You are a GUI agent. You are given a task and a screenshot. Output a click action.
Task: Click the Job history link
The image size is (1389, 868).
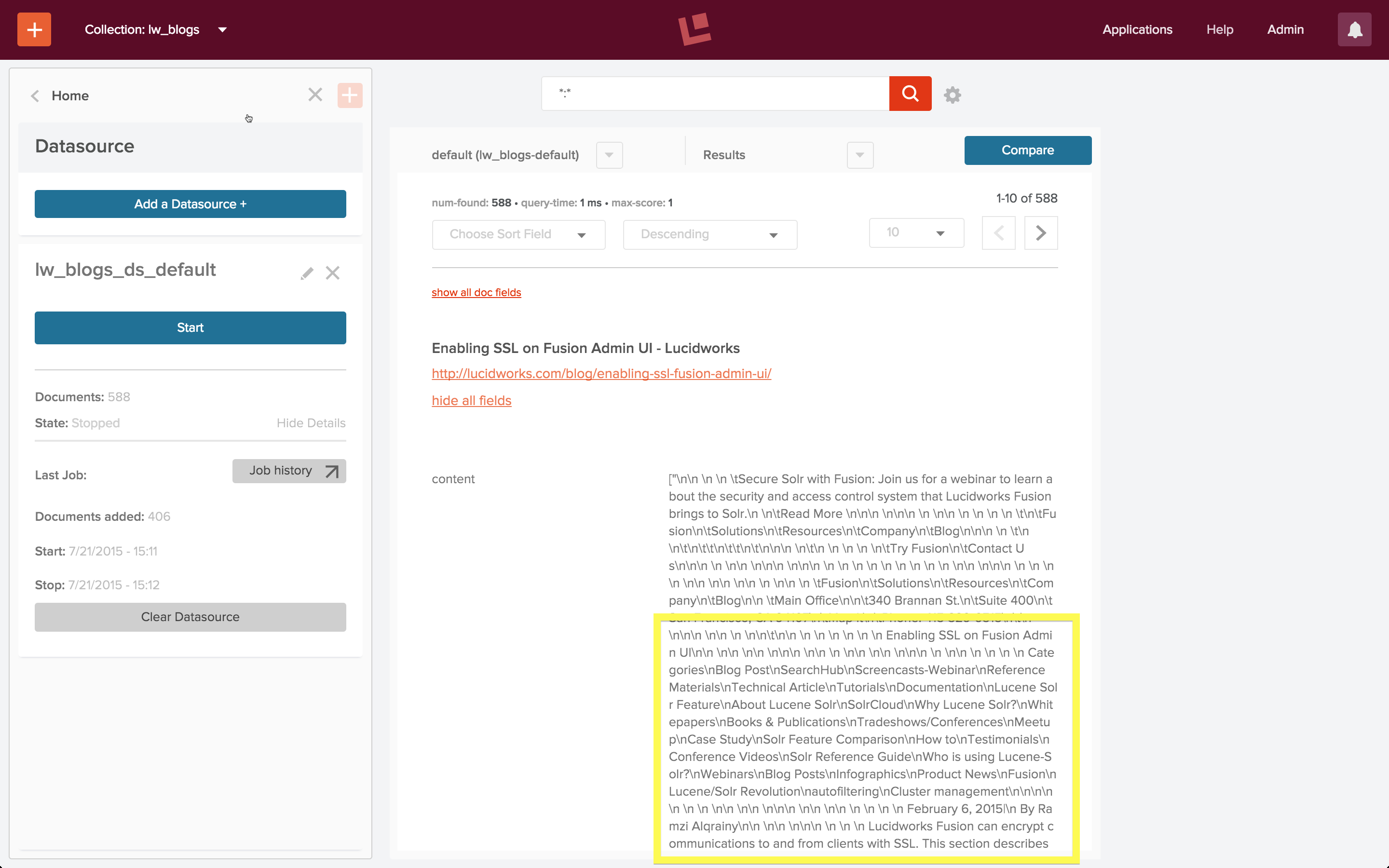click(289, 470)
